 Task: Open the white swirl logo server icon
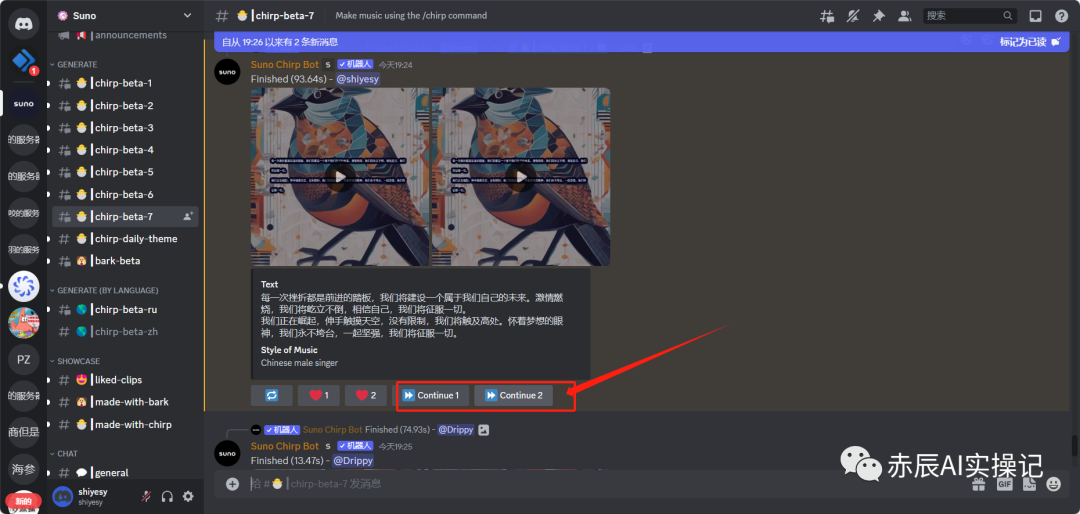(x=23, y=287)
